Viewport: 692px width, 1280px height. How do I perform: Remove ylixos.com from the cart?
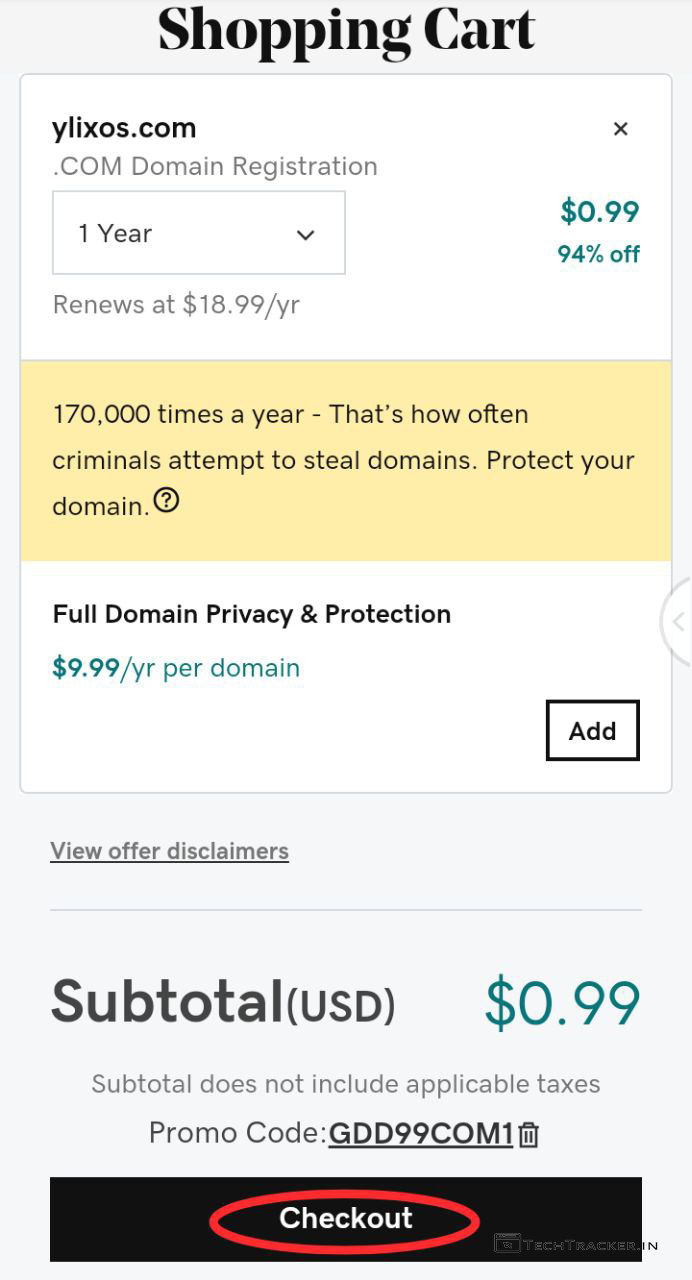pos(620,129)
